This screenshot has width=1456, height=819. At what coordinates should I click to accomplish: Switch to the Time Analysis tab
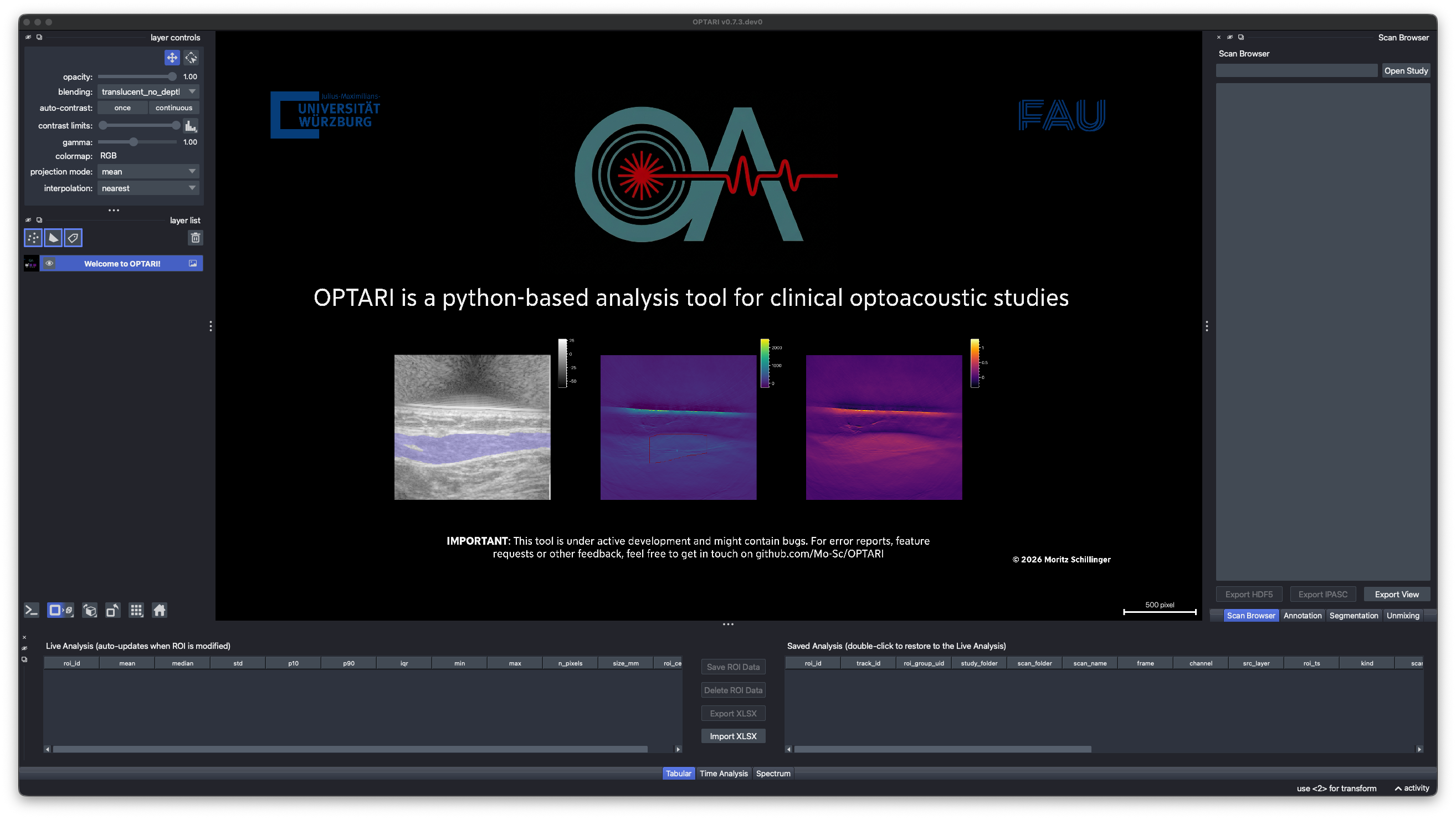pos(724,773)
